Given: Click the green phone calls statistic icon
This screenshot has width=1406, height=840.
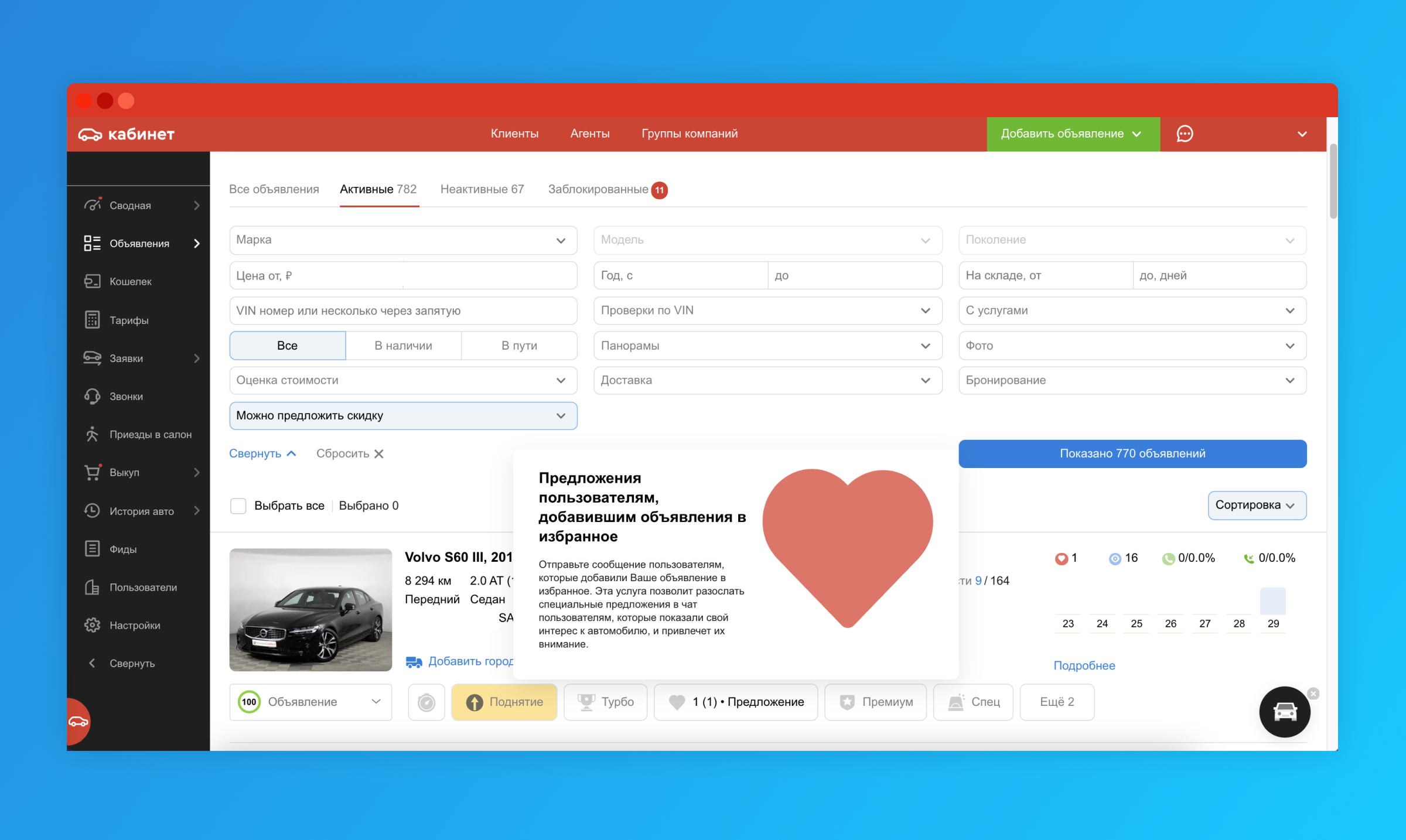Looking at the screenshot, I should (x=1168, y=558).
